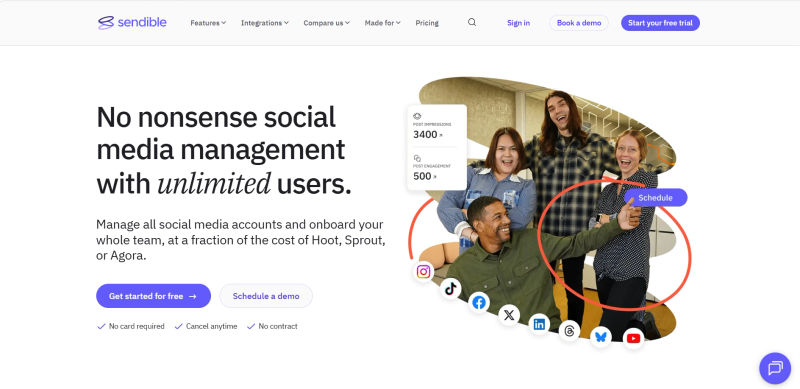Click the headline word unlimited

[x=214, y=184]
